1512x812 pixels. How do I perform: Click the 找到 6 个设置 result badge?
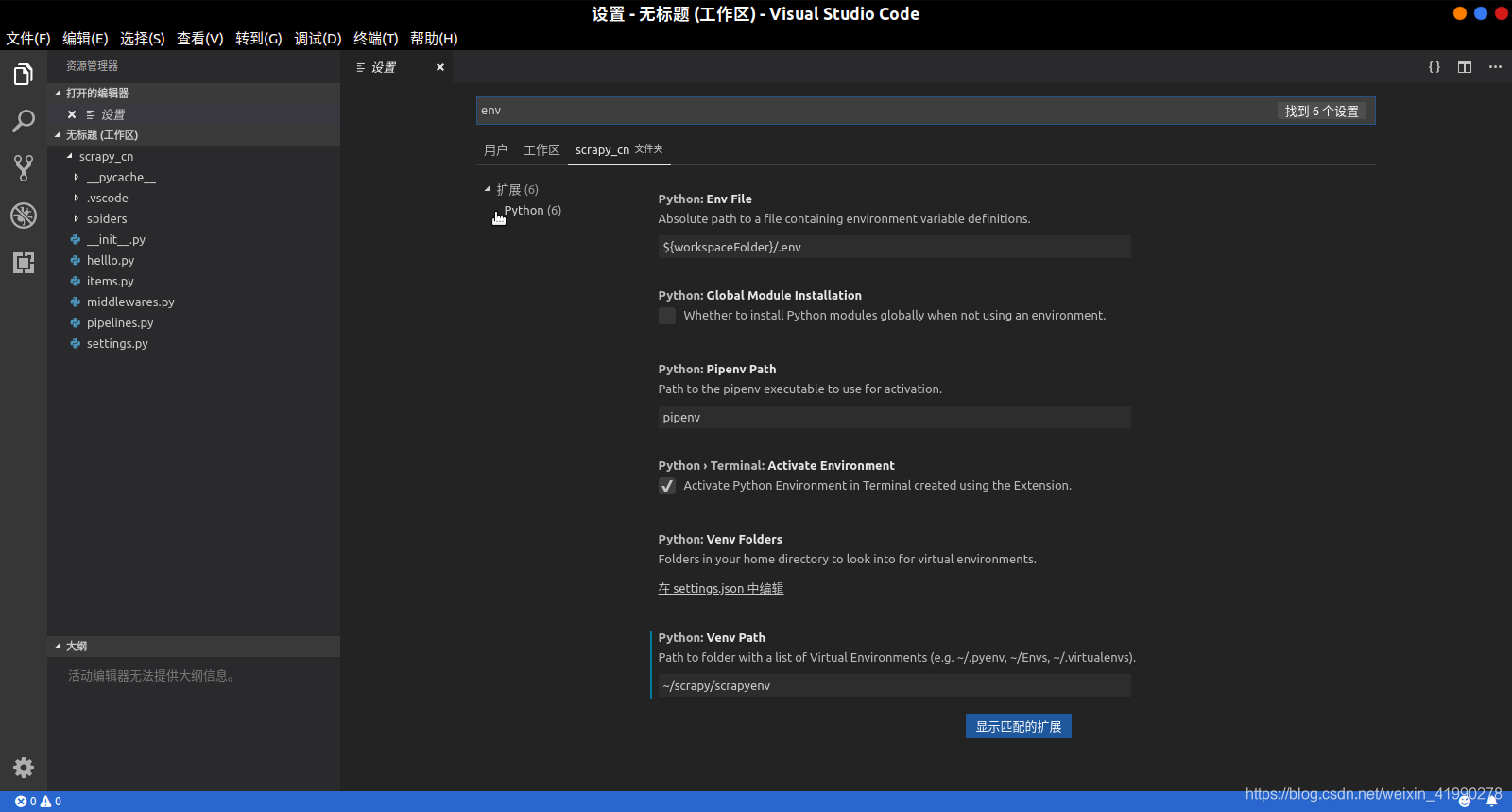coord(1321,111)
